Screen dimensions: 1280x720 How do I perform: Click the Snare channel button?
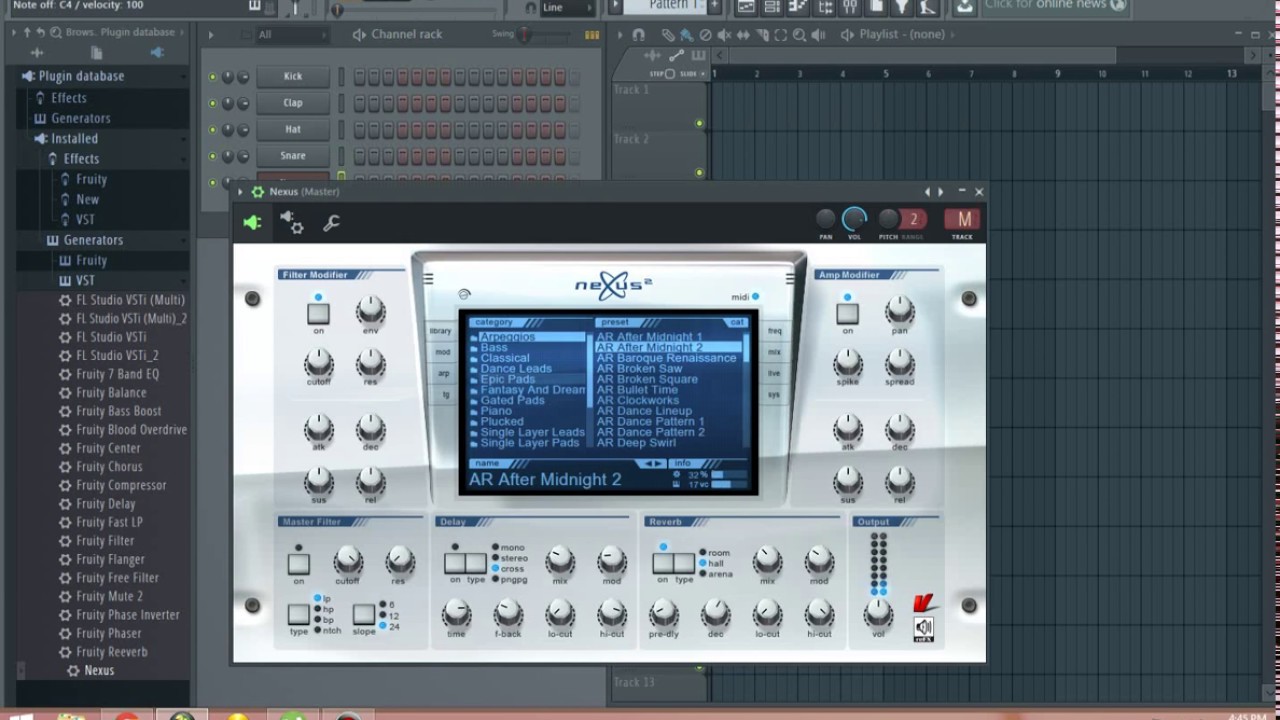point(293,155)
